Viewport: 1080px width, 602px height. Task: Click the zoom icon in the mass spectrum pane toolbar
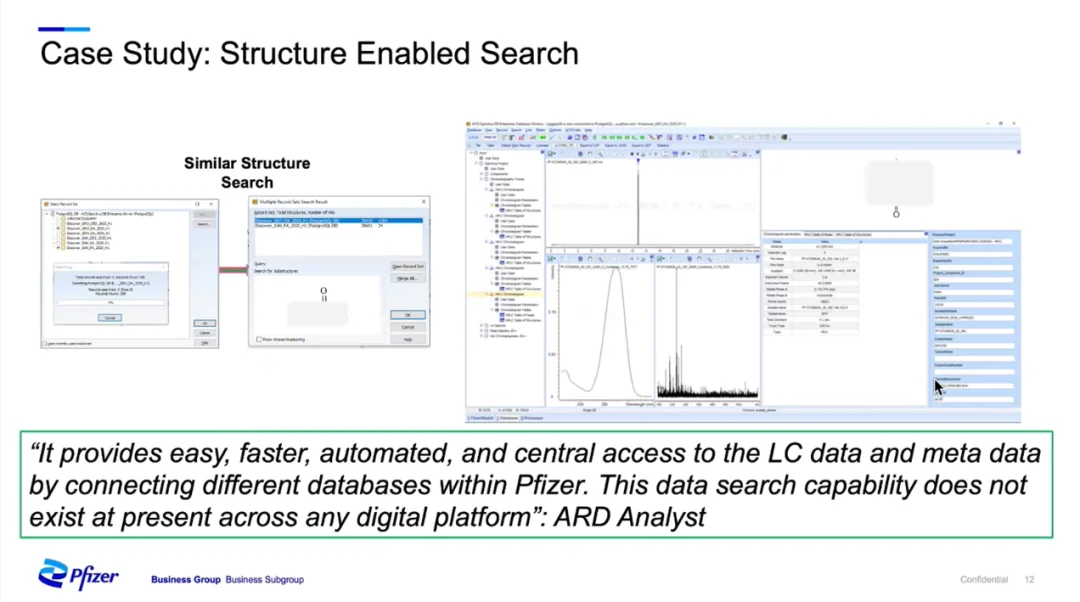pos(709,259)
